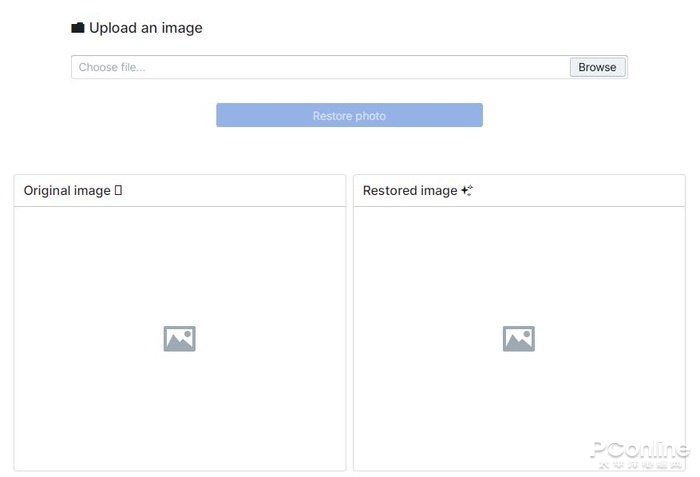Screen dimensions: 700x477
Task: Select the placeholder picture icon in Original image panel
Action: tap(180, 339)
